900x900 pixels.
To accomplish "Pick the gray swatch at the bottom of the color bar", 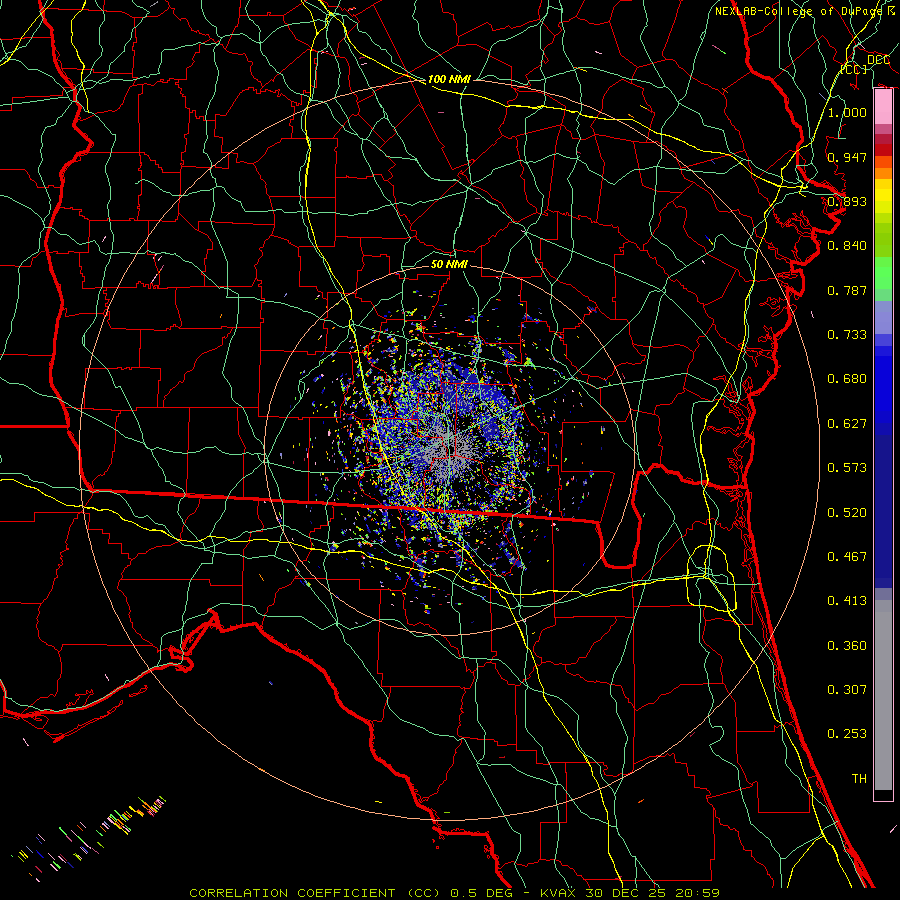I will [883, 695].
